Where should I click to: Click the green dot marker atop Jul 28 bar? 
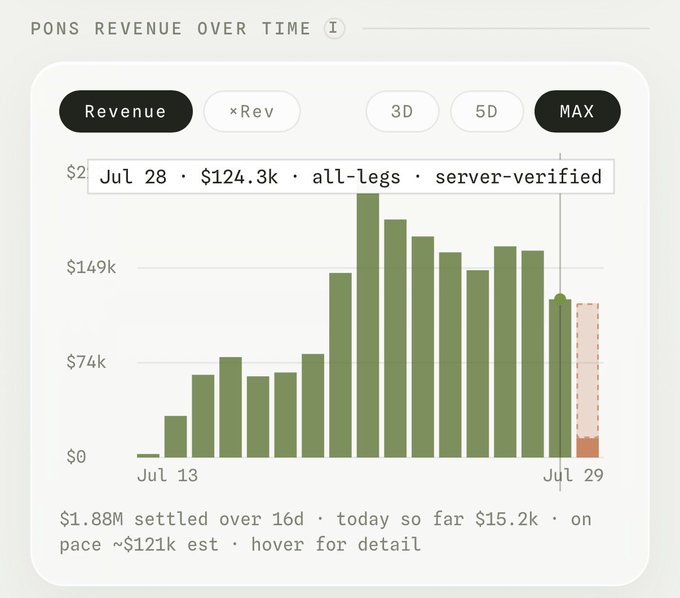tap(560, 299)
